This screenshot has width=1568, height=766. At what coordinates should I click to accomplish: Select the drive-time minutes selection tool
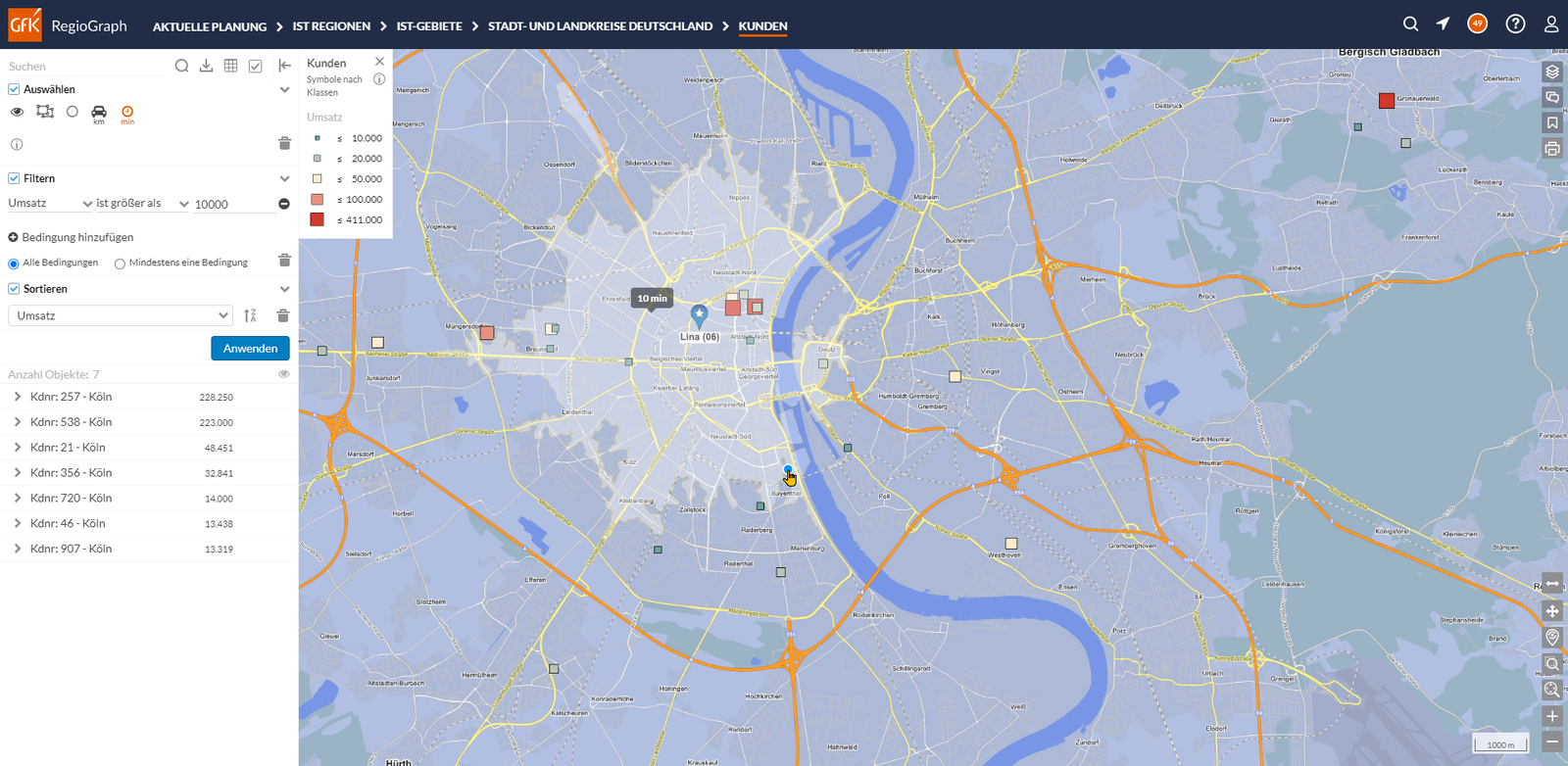click(127, 114)
